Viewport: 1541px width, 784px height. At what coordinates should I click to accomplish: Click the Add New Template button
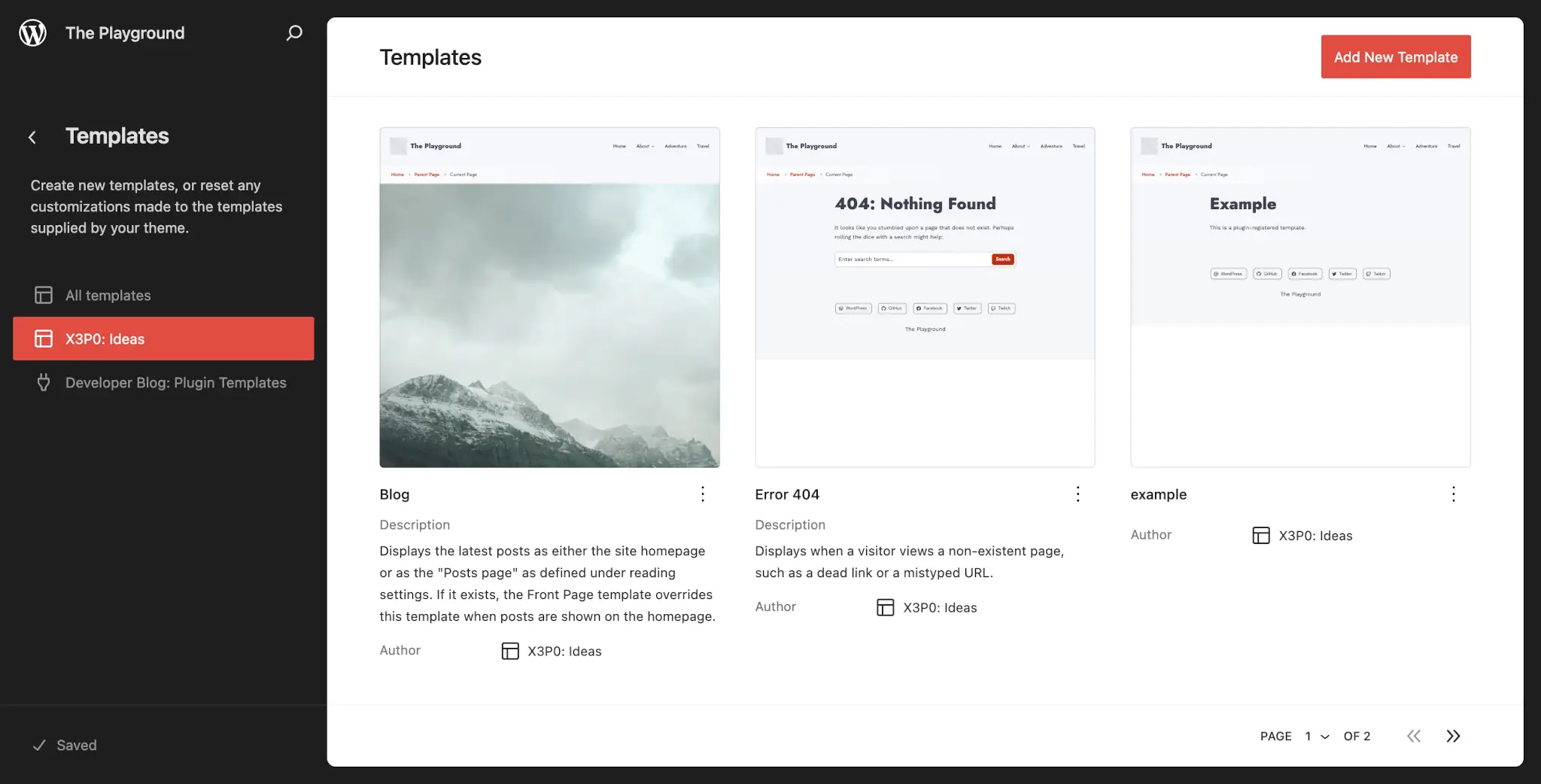pyautogui.click(x=1396, y=56)
